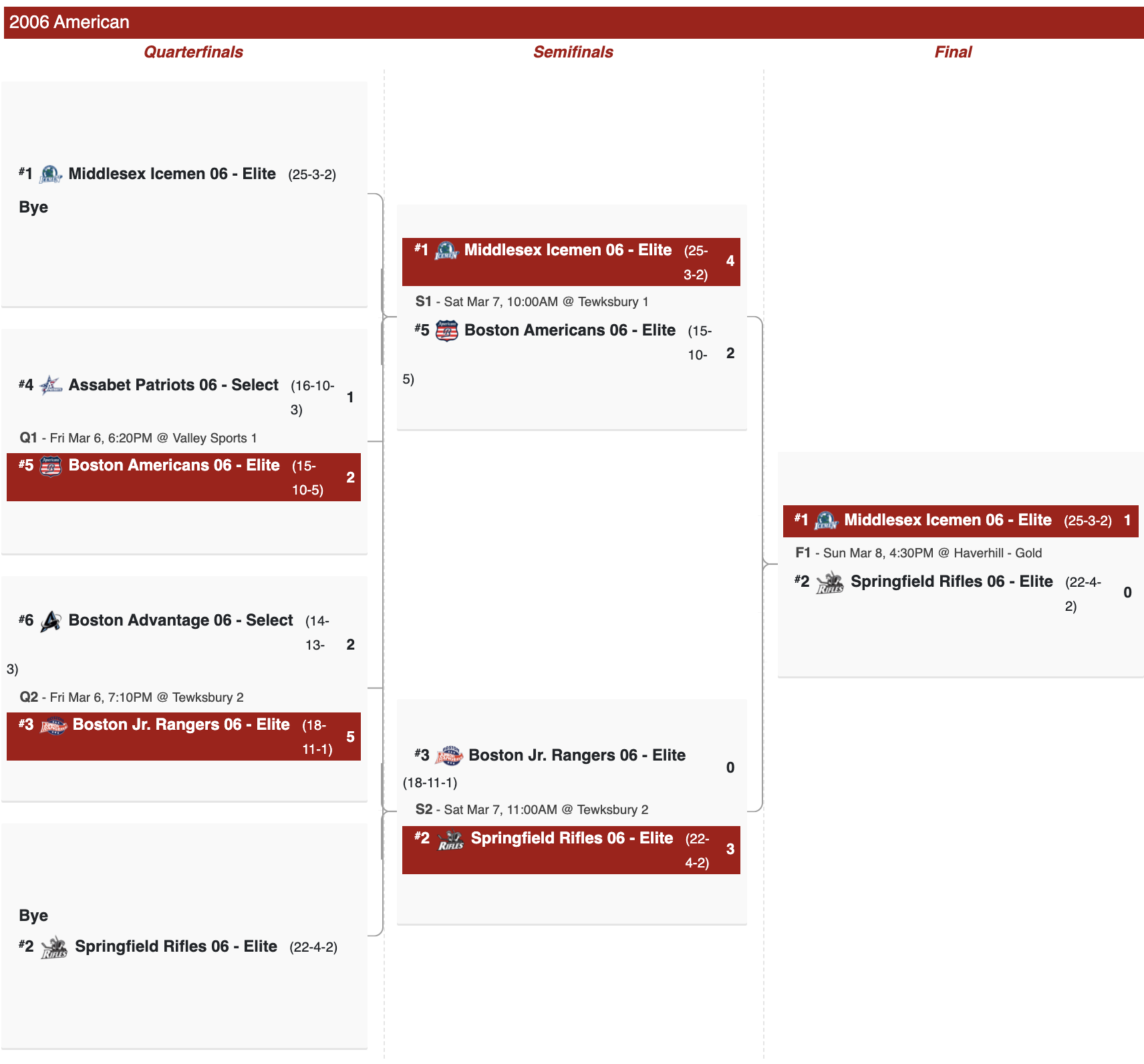Click Middlesex Icemen logo in quarterfinal bye

[x=51, y=174]
